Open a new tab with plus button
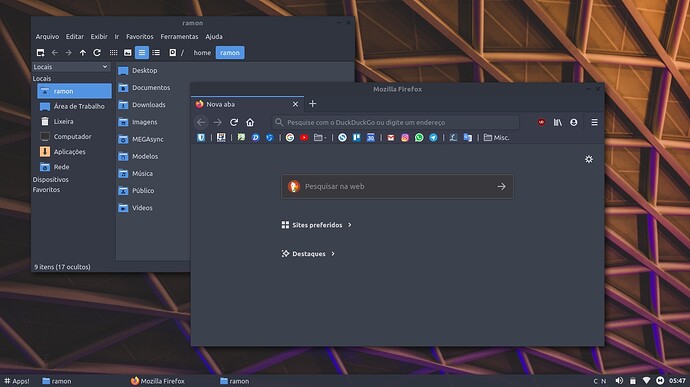 click(x=312, y=104)
